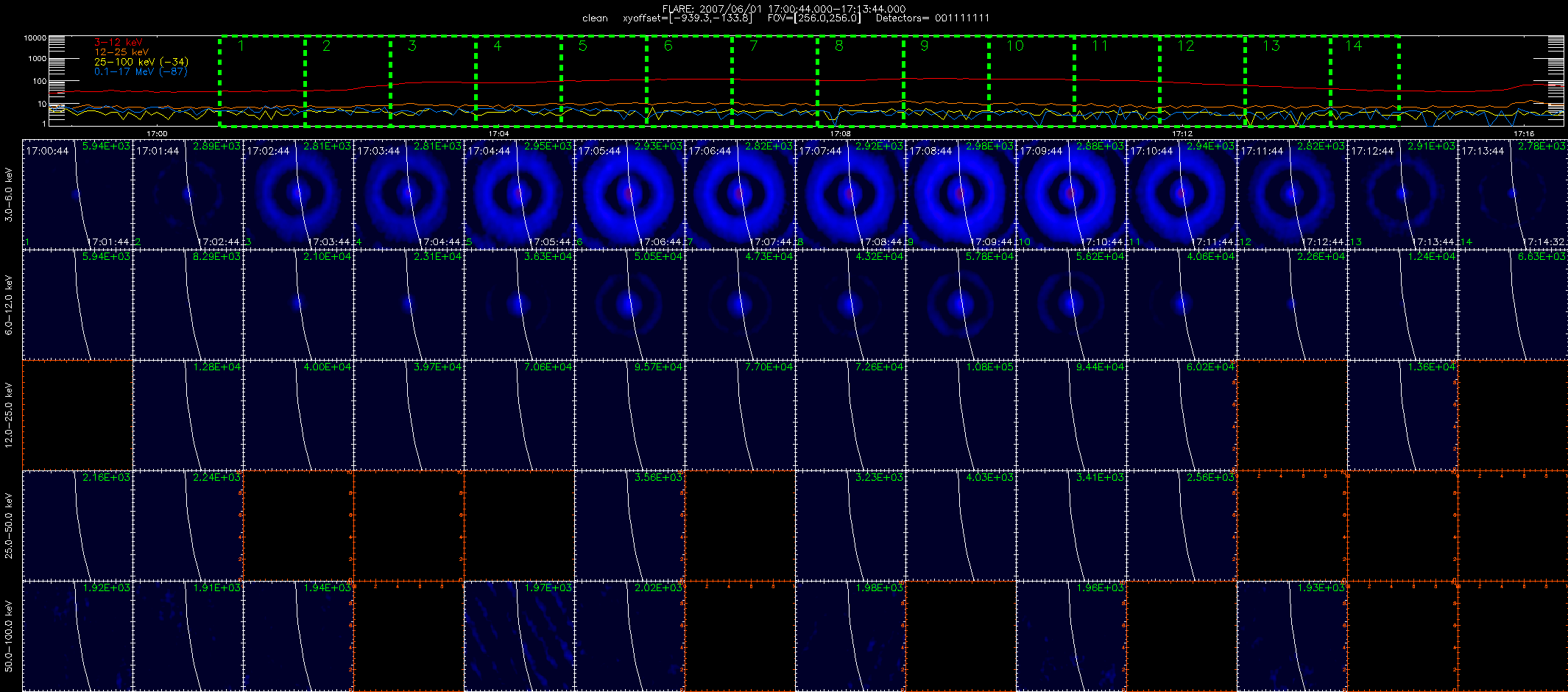Select the 6.0-12.0 keV image labeled 5.05E+04
Viewport: 1568px width, 692px height.
pos(629,304)
